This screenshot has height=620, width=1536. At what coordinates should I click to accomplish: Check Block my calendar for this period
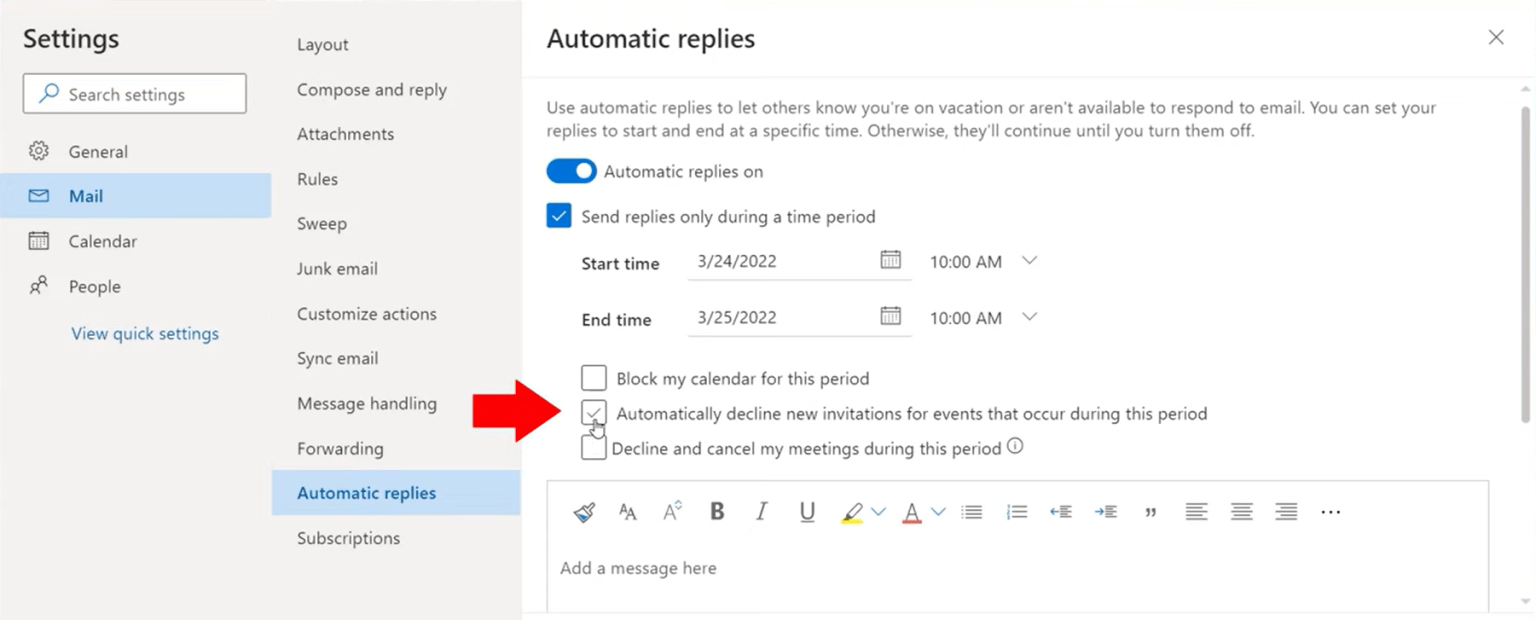click(593, 377)
